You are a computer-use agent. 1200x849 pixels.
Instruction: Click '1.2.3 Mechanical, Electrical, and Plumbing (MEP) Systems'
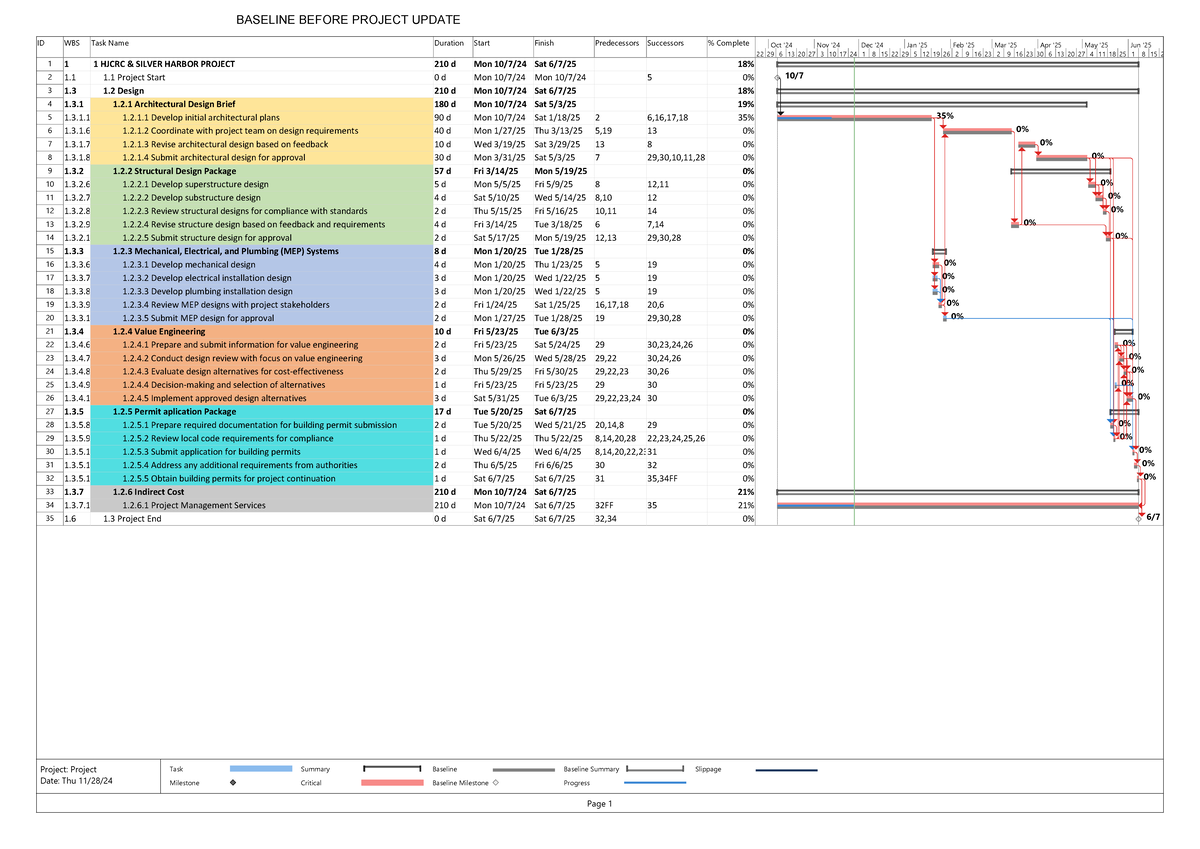point(226,251)
